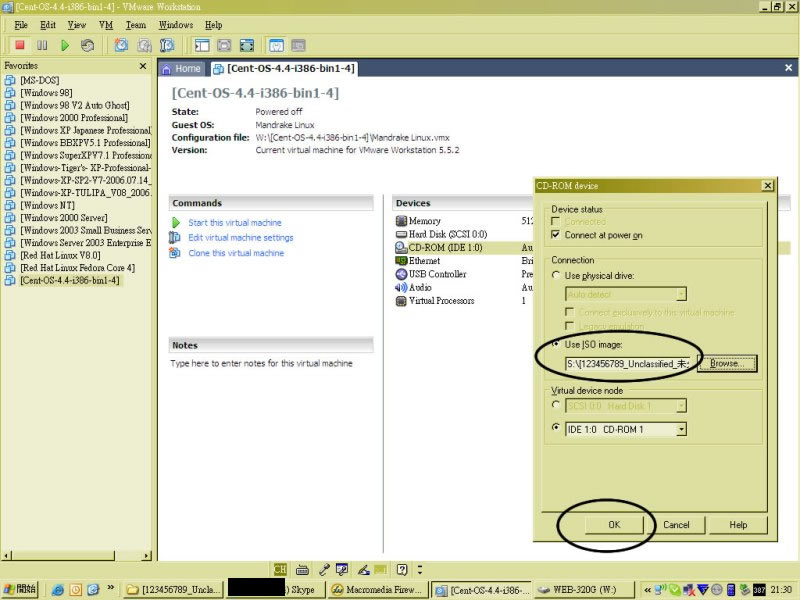
Task: Click the Start button on the taskbar
Action: (x=20, y=590)
